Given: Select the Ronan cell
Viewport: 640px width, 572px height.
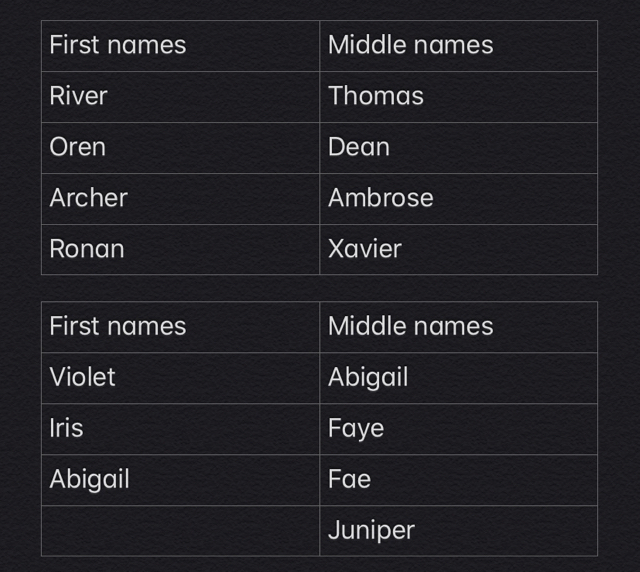Looking at the screenshot, I should pyautogui.click(x=180, y=249).
